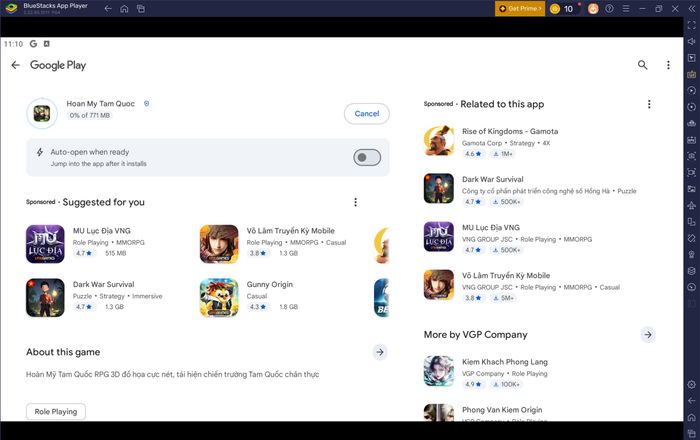
Task: Open settings gear in sidebar
Action: pyautogui.click(x=692, y=384)
